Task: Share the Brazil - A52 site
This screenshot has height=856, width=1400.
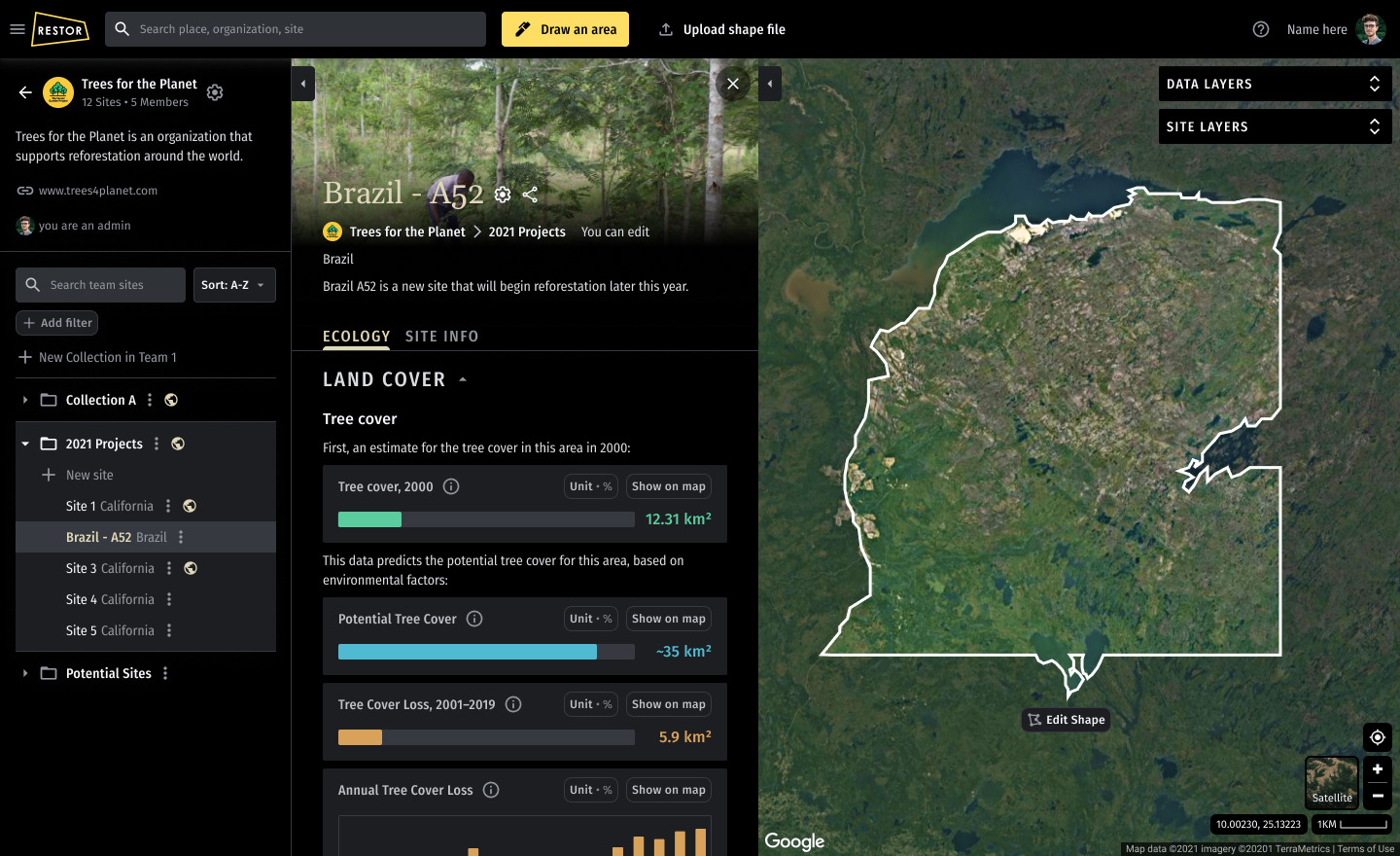Action: [530, 195]
